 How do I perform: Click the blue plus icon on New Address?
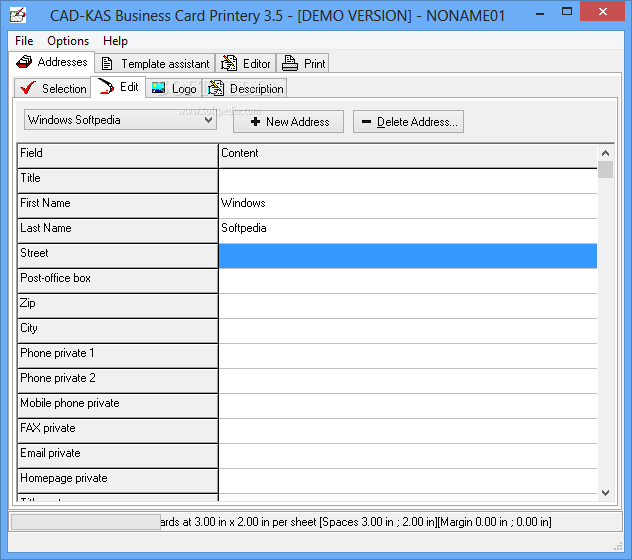255,121
